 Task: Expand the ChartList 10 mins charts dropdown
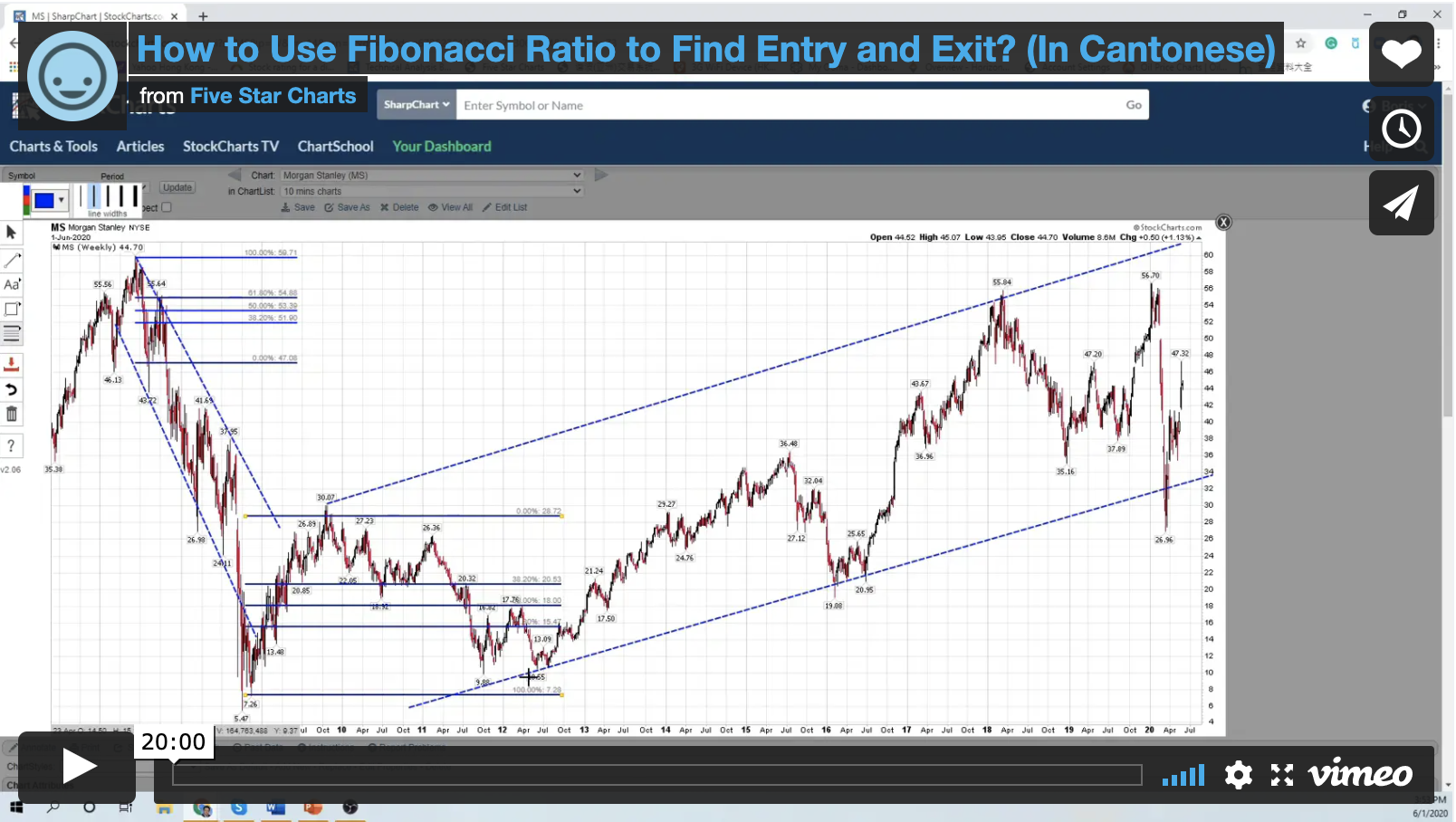[x=432, y=191]
